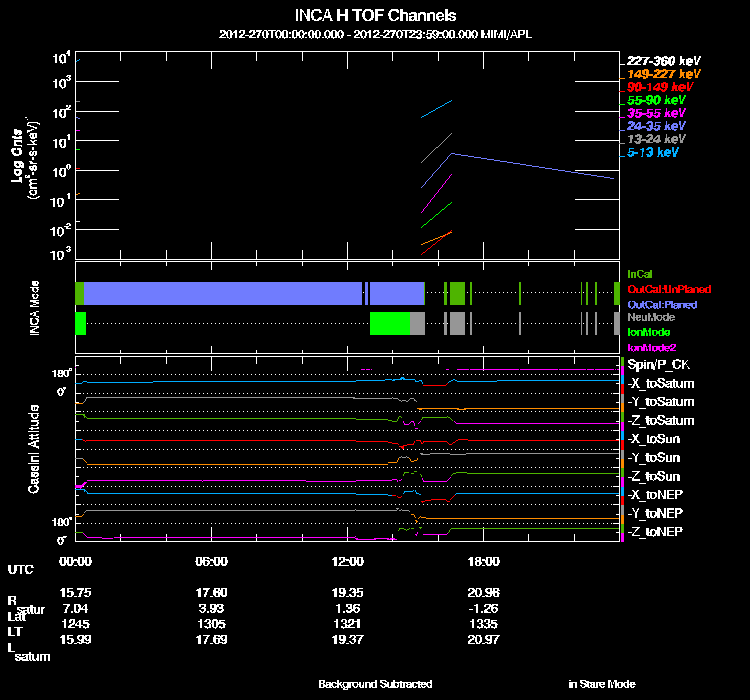
Task: Click the 12:00 UTC axis label
Action: click(x=347, y=561)
